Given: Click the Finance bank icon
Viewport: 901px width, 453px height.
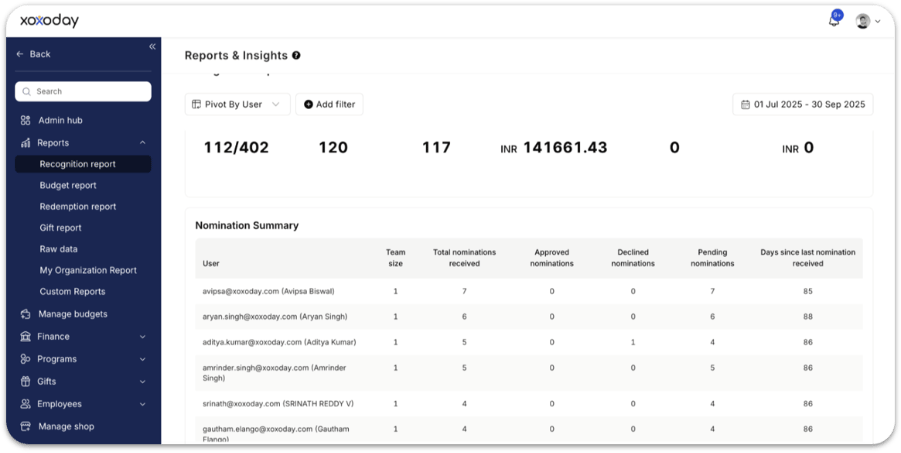Looking at the screenshot, I should 25,336.
